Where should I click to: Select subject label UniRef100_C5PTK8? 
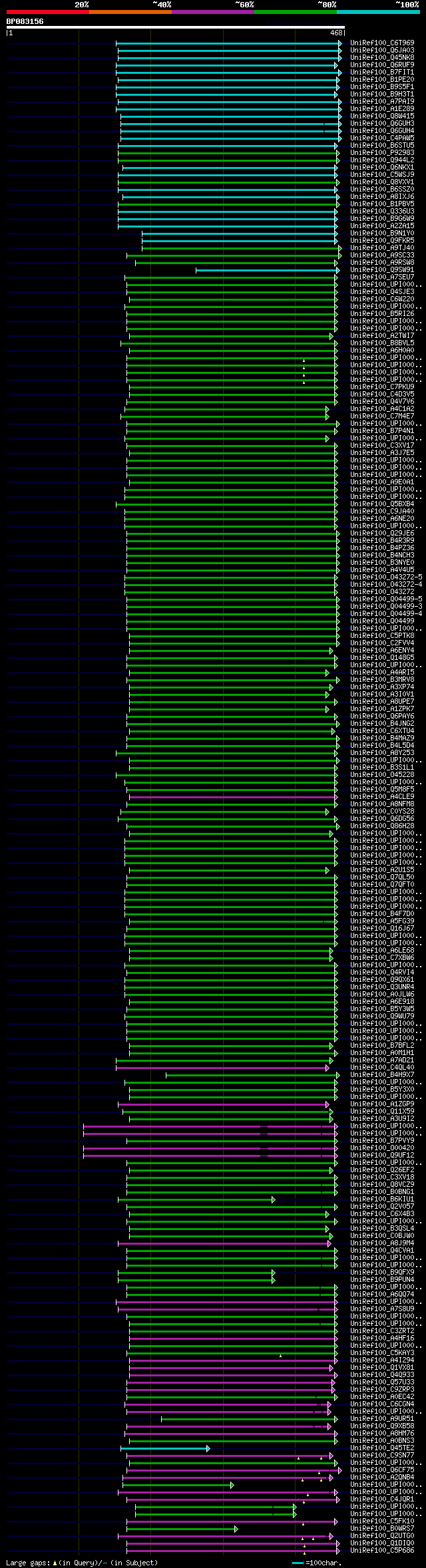382,635
